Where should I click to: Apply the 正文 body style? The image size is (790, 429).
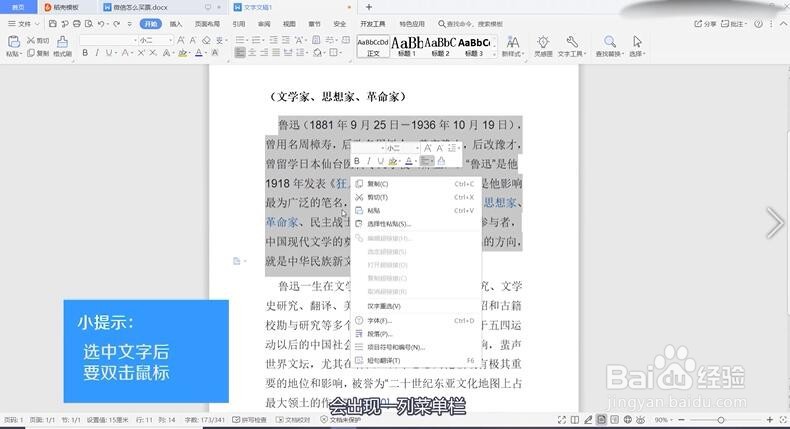pos(373,46)
